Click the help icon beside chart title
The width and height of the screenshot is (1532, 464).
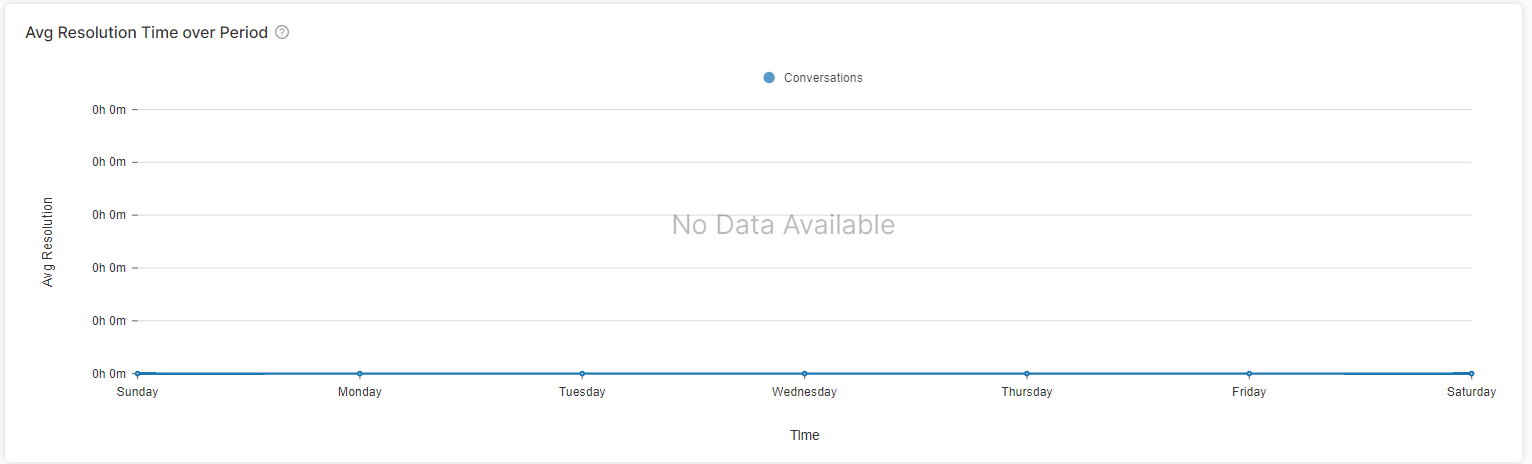point(282,32)
